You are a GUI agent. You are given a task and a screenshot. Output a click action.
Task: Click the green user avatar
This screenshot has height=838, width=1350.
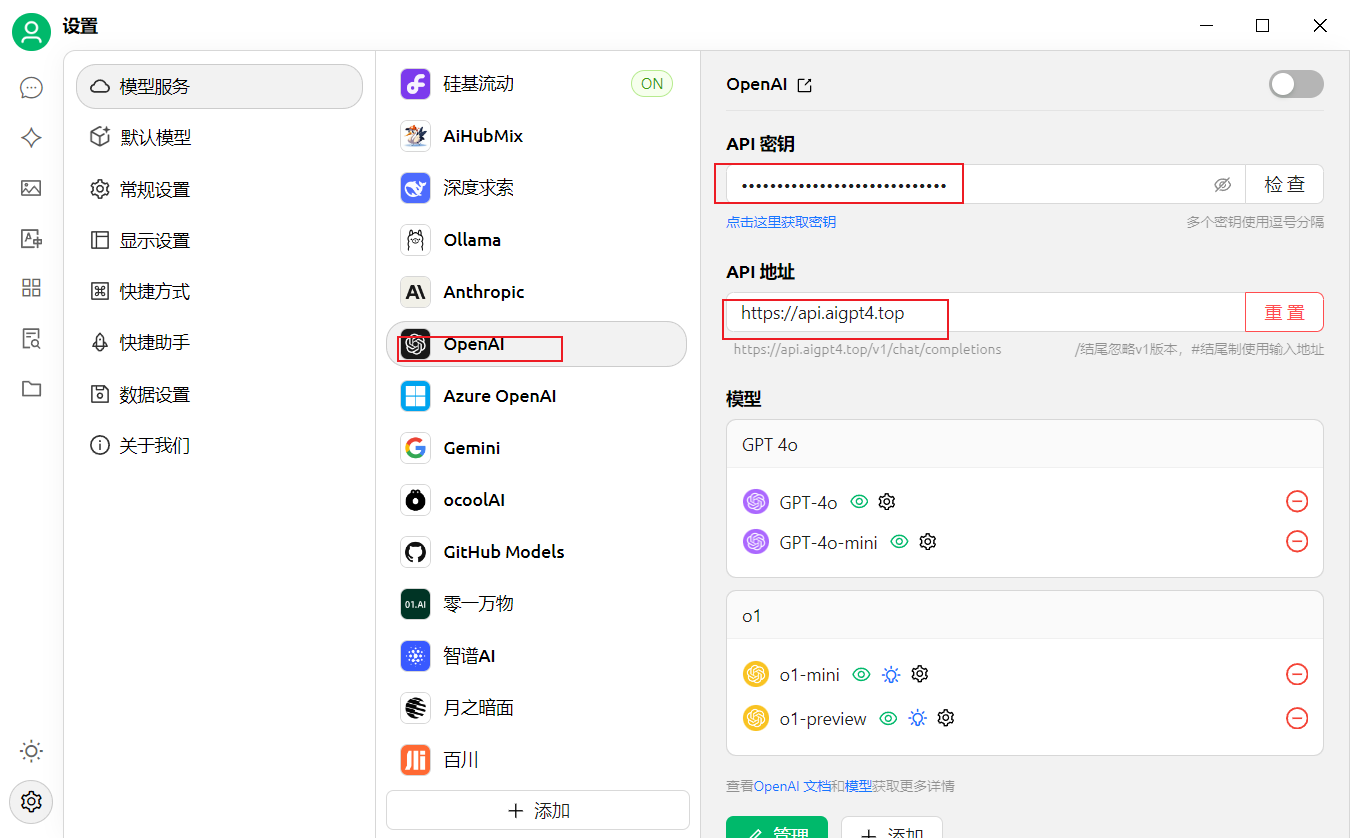click(x=31, y=32)
